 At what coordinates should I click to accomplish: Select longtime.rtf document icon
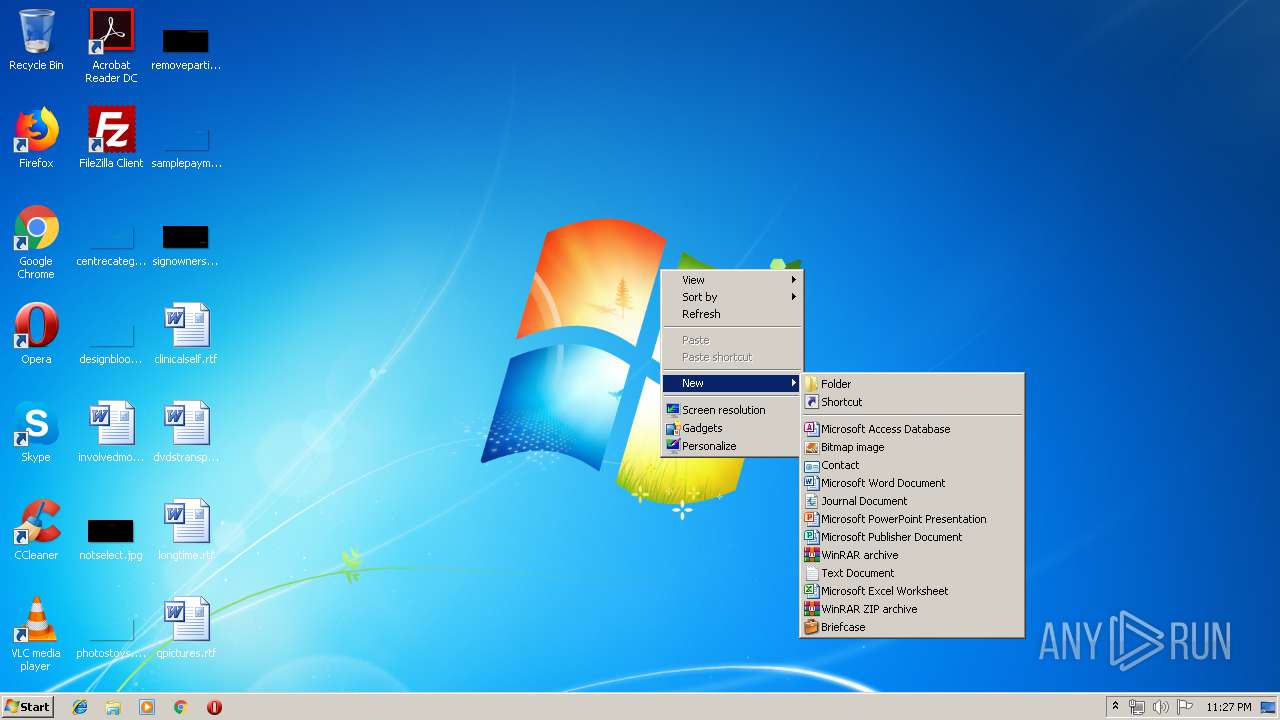point(186,530)
